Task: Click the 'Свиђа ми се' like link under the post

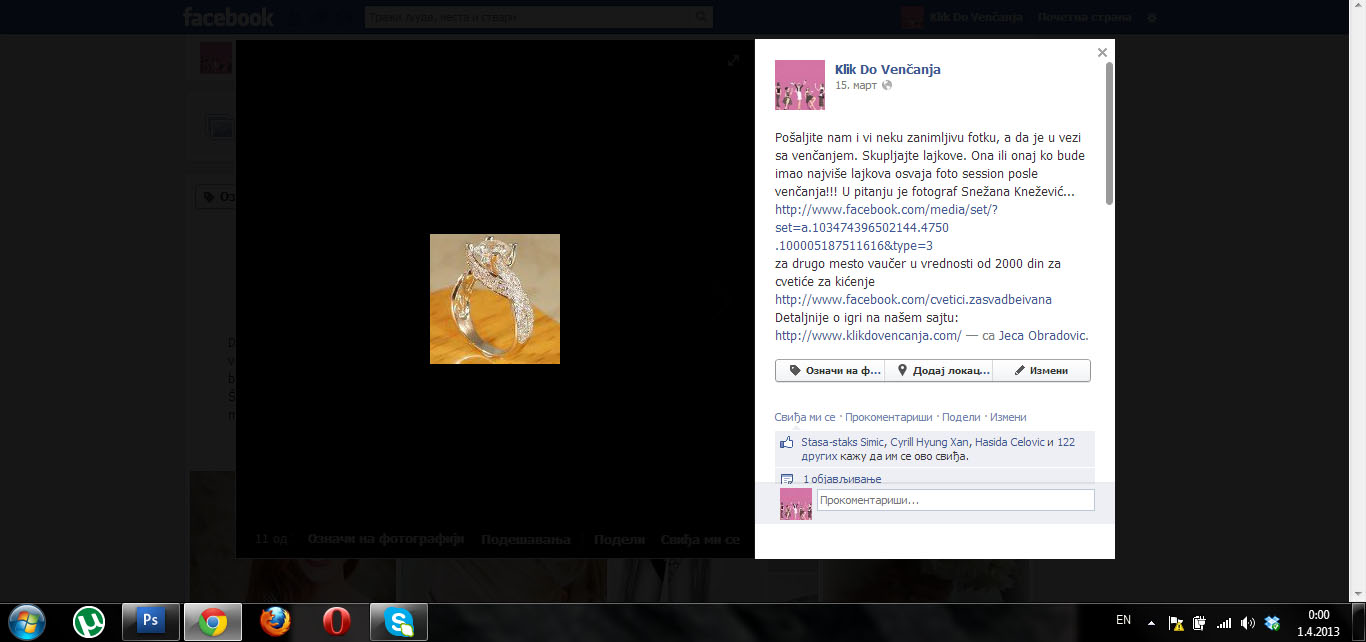Action: pos(804,417)
